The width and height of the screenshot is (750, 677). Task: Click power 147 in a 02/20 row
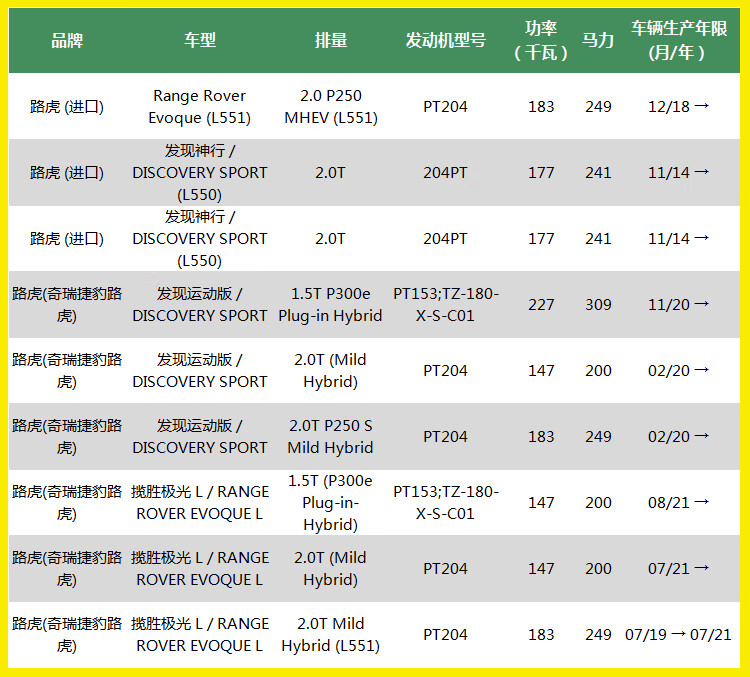point(541,371)
